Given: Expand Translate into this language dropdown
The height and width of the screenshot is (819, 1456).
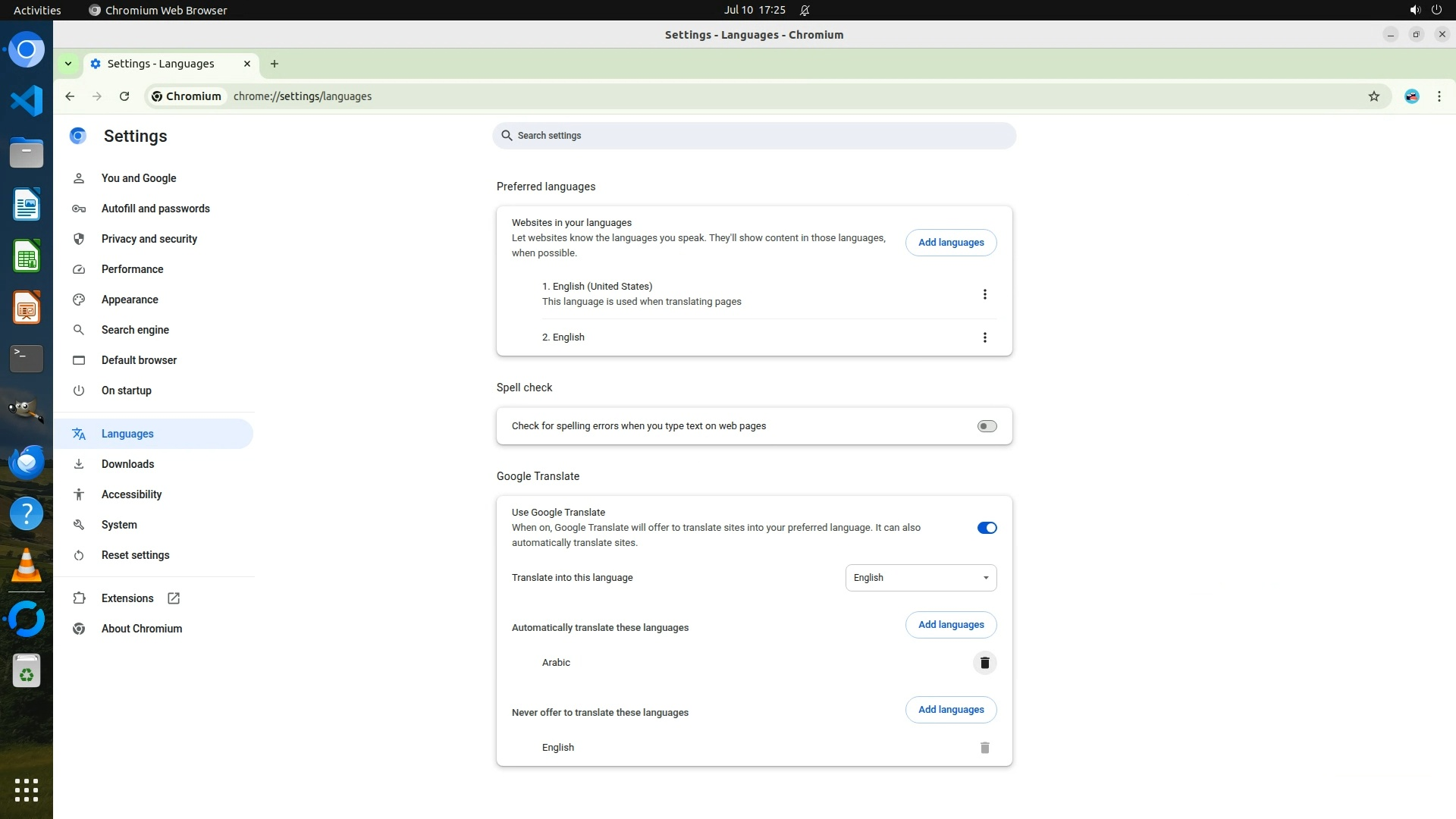Looking at the screenshot, I should click(921, 578).
